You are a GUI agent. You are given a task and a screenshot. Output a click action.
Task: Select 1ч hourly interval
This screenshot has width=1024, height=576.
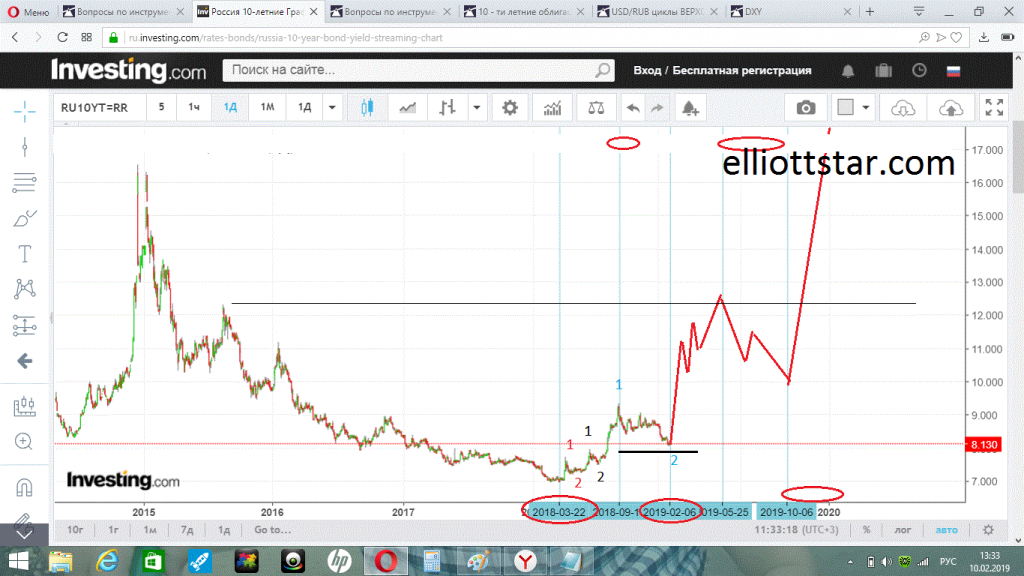point(194,107)
